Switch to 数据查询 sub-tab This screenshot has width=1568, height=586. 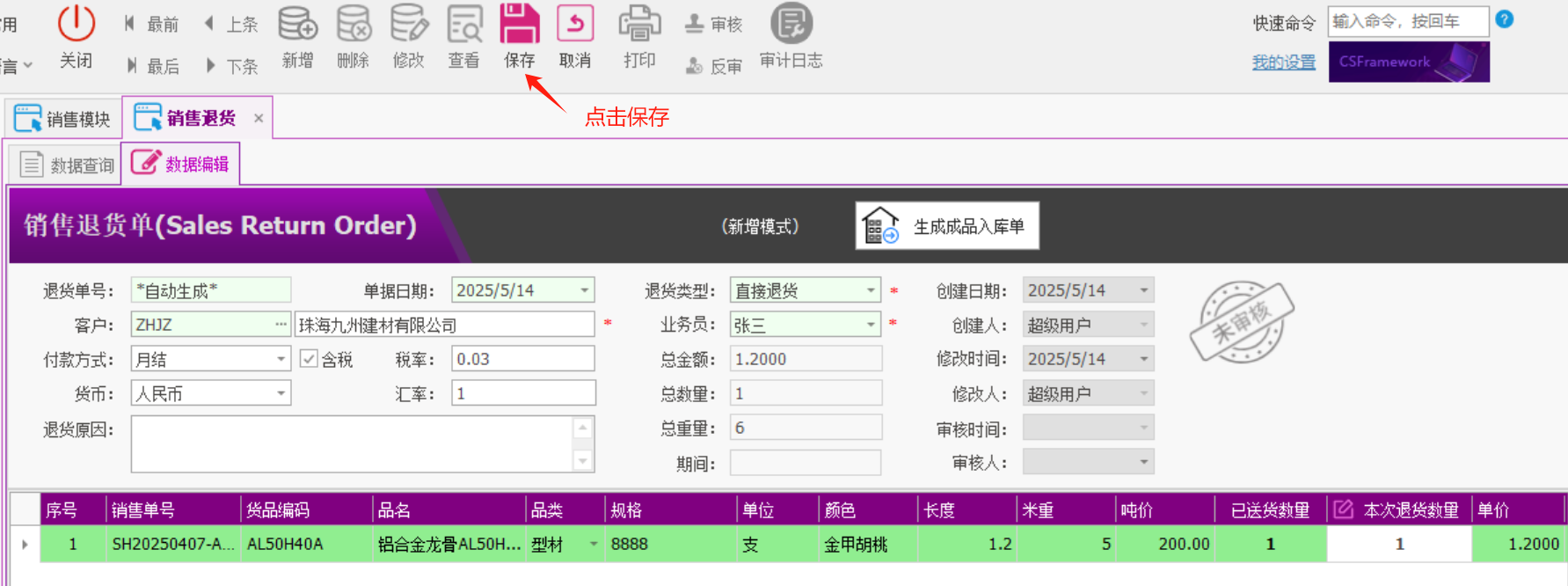coord(67,165)
